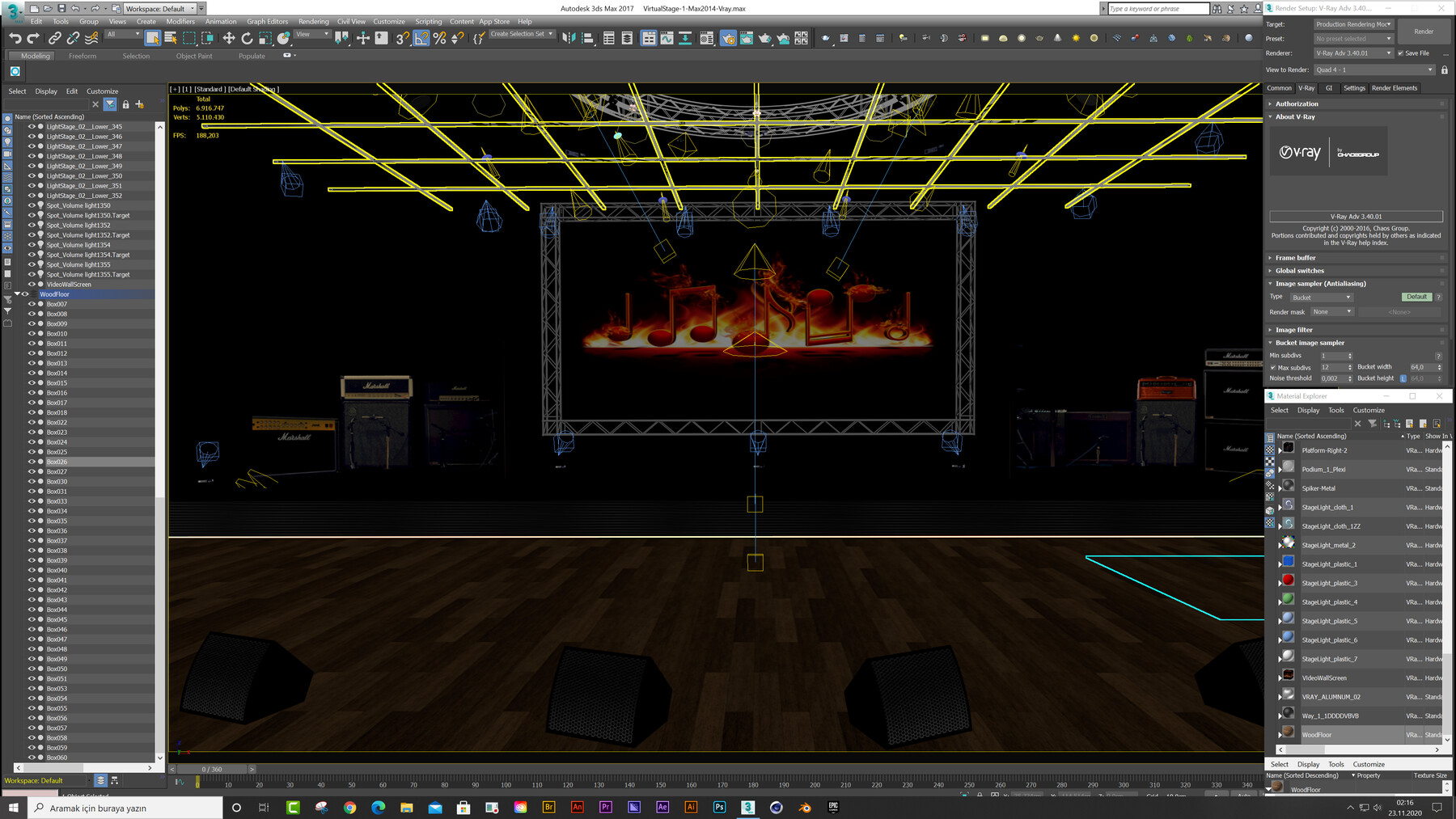Image resolution: width=1456 pixels, height=819 pixels.
Task: Open the Render mask dropdown set to None
Action: (1331, 312)
